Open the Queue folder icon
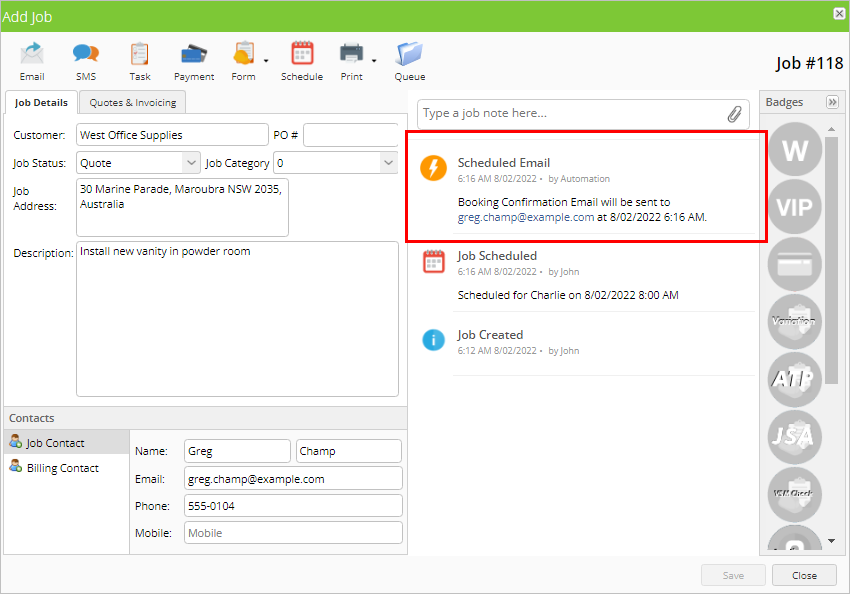The width and height of the screenshot is (850, 594). (x=409, y=61)
